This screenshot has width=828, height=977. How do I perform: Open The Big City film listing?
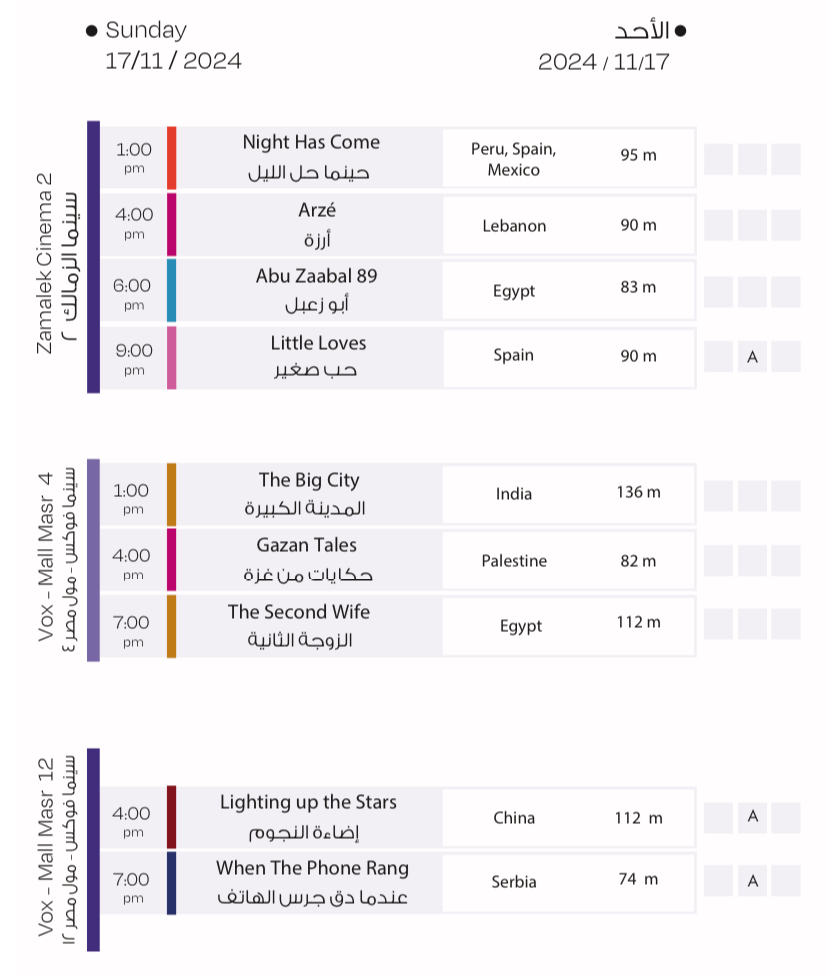[x=309, y=481]
